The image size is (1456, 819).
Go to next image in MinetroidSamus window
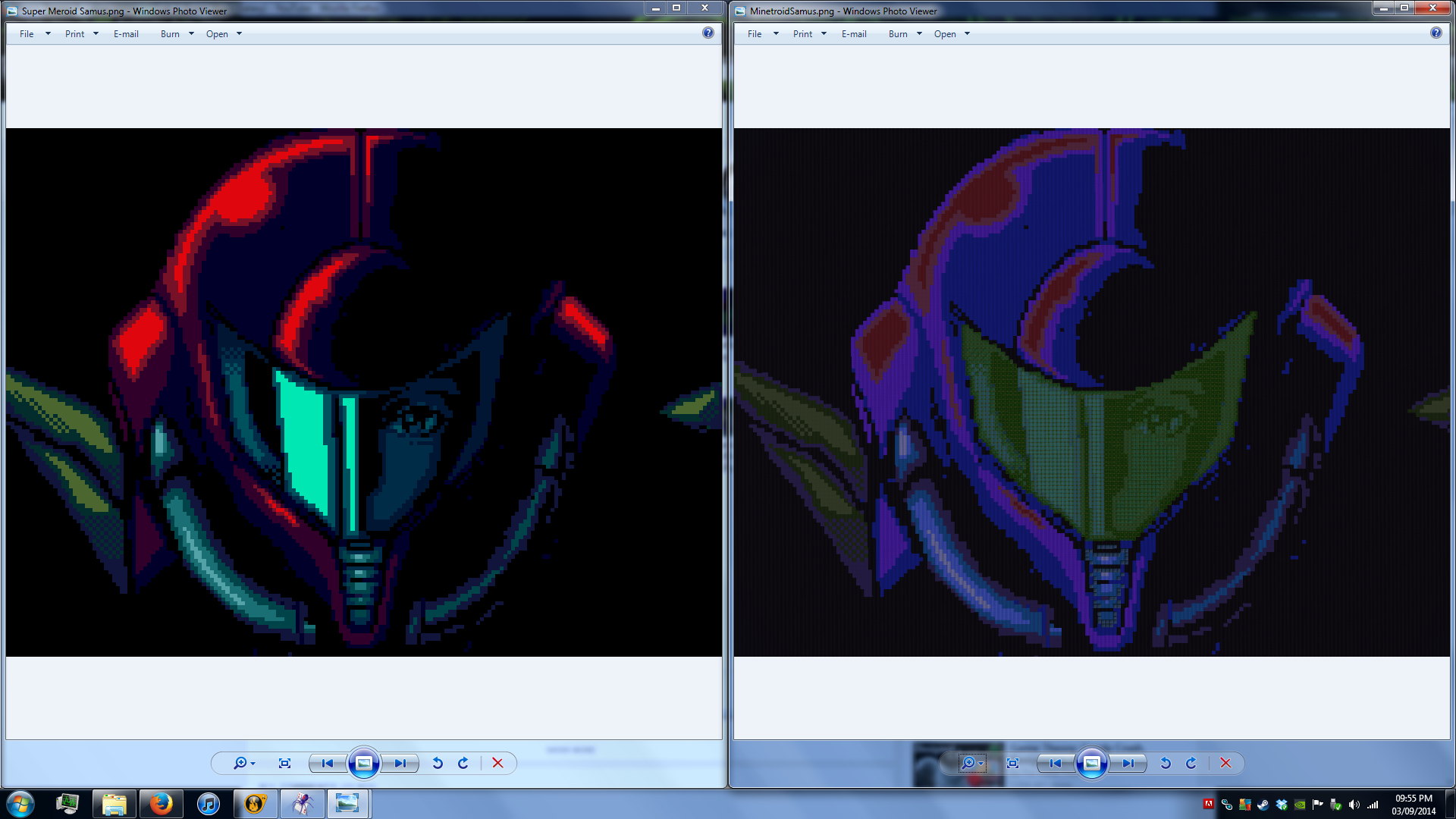[x=1128, y=763]
